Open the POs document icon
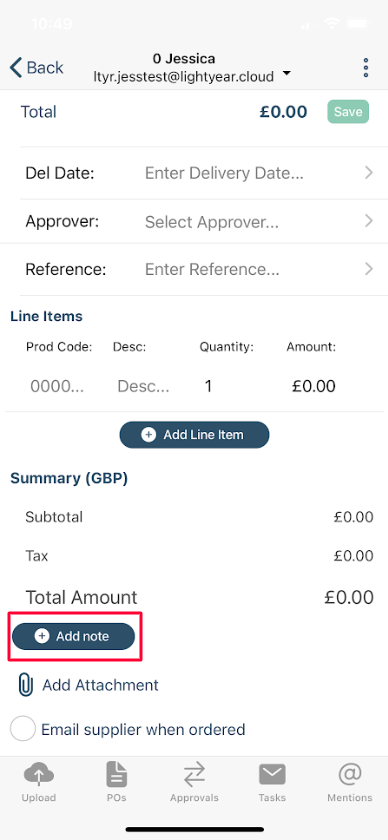 [x=116, y=775]
